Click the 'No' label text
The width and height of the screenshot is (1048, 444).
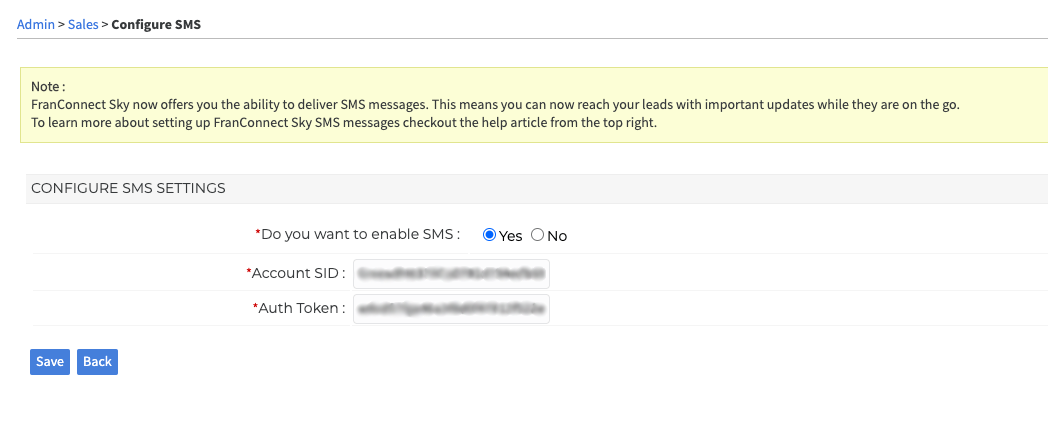tap(557, 235)
